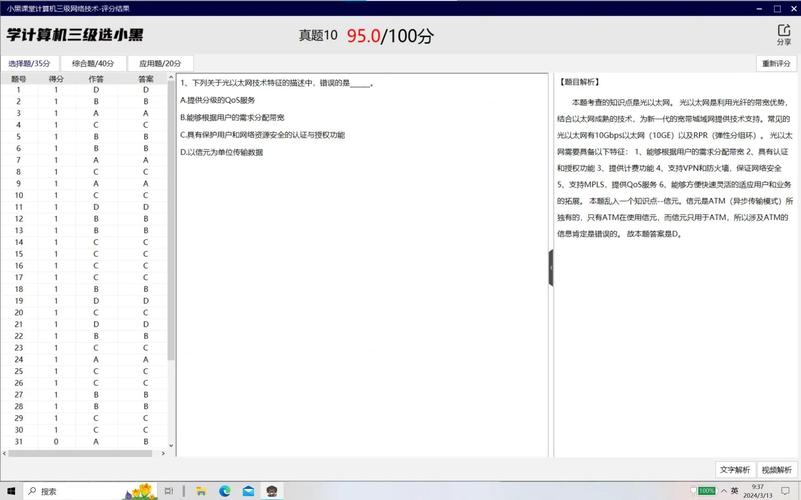
Task: Click the 【题目解析】 heading
Action: tap(579, 82)
